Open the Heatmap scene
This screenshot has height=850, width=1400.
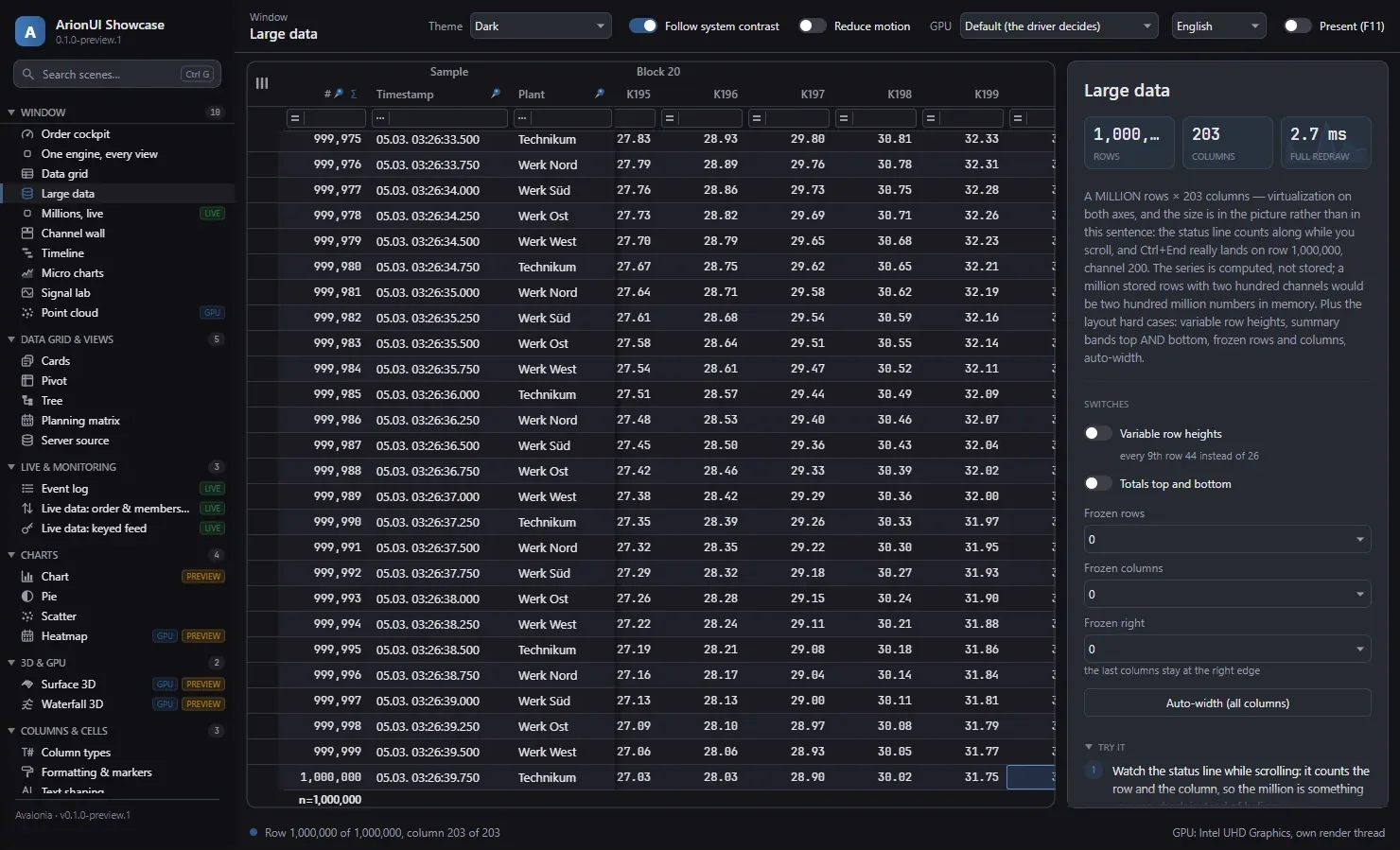tap(117, 636)
